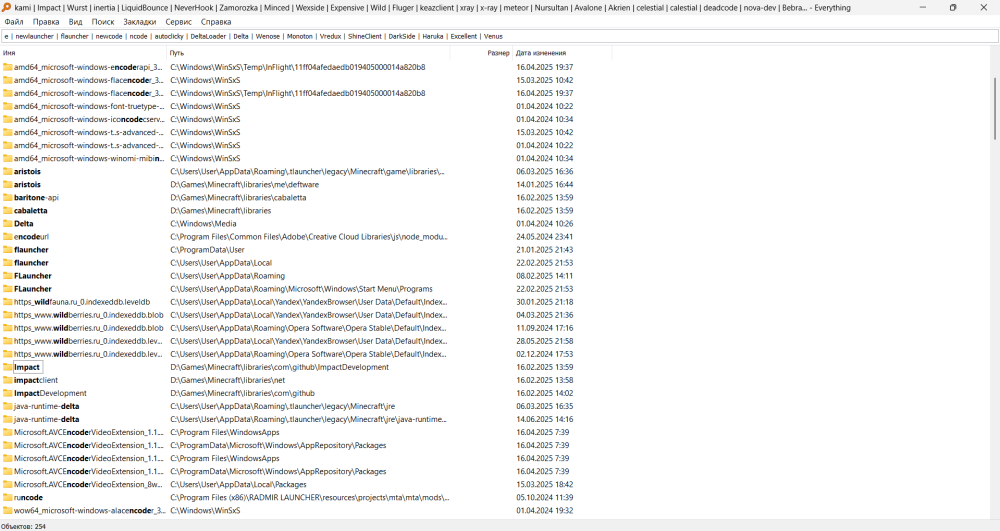Screen dimensions: 1000x531
Task: Click date 05.10.2024 11:39
Action: [x=545, y=497]
